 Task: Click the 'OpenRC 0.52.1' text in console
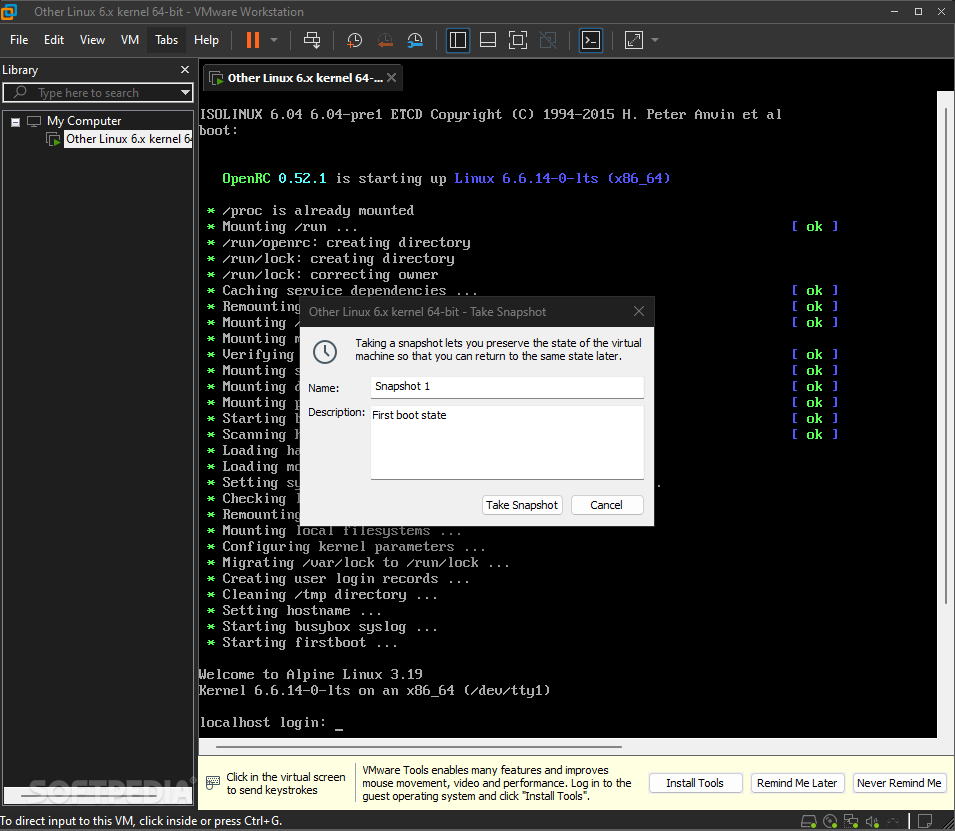click(x=274, y=179)
